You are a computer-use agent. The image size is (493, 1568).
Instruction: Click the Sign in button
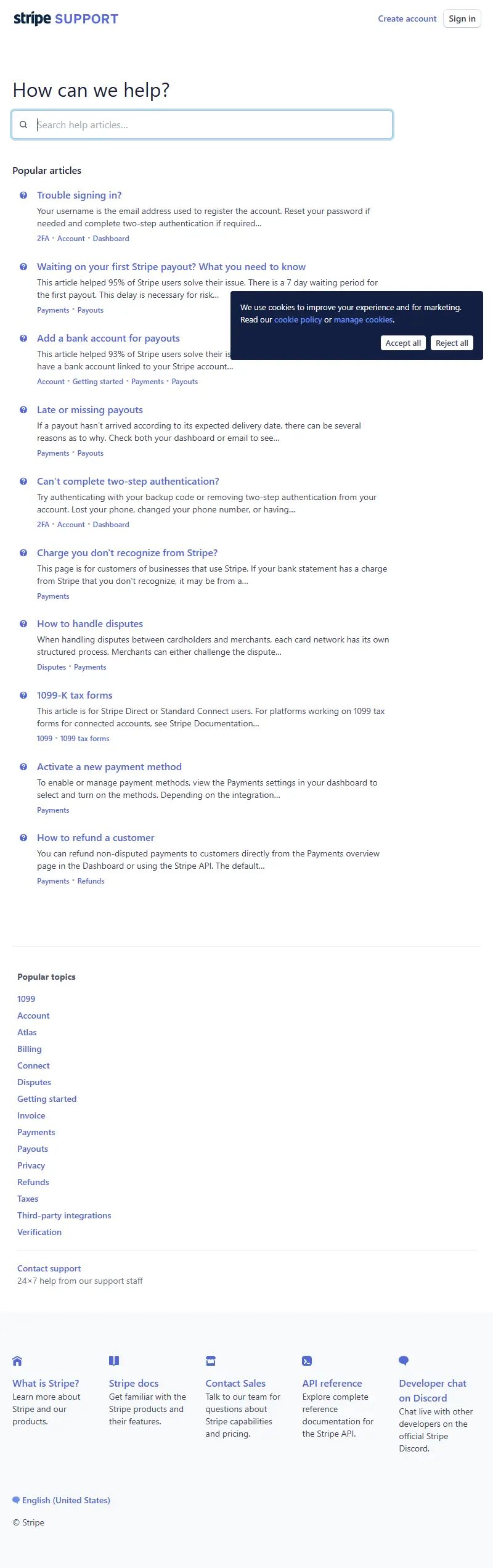point(462,18)
